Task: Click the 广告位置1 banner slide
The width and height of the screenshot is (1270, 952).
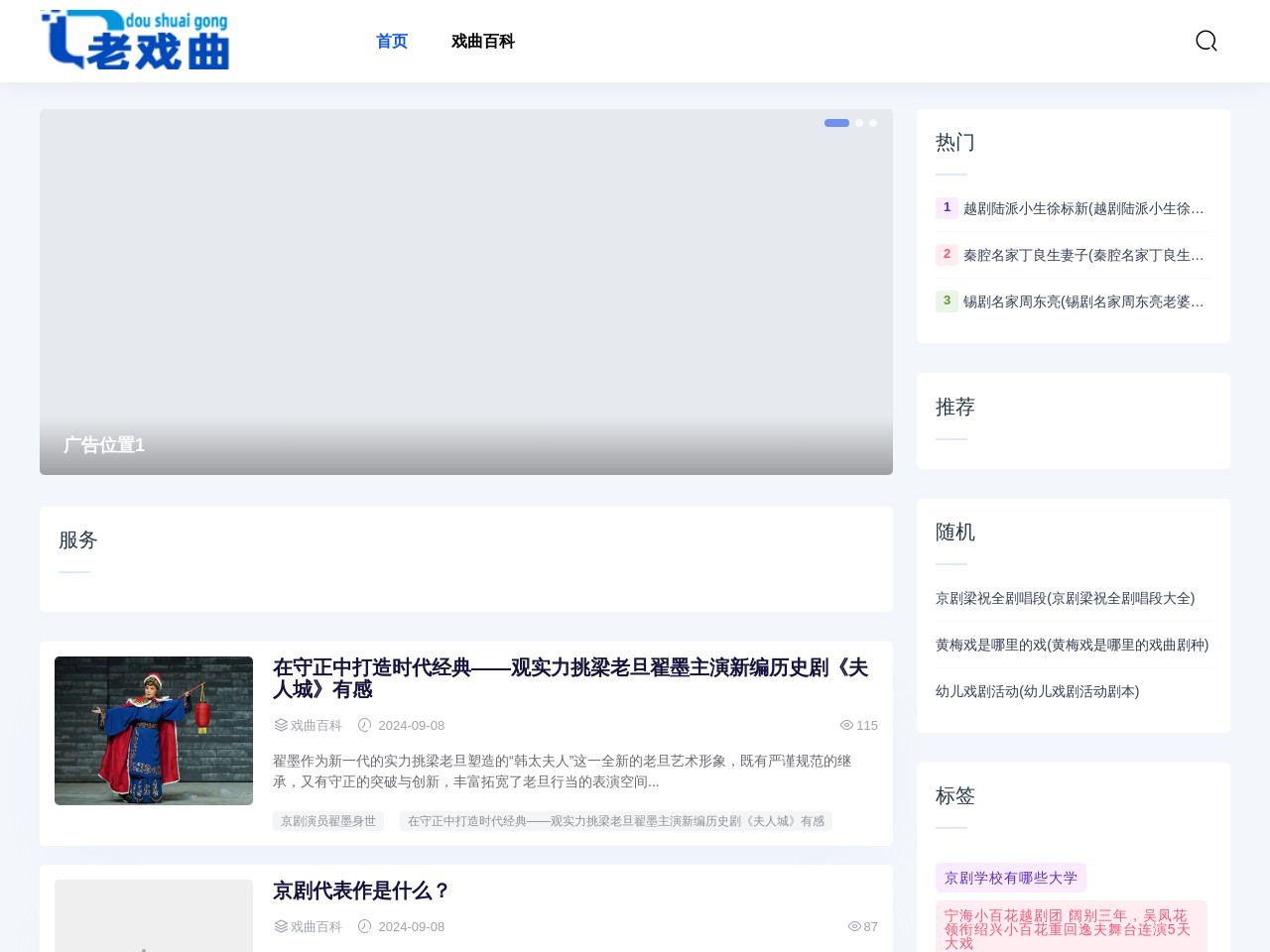Action: (466, 292)
